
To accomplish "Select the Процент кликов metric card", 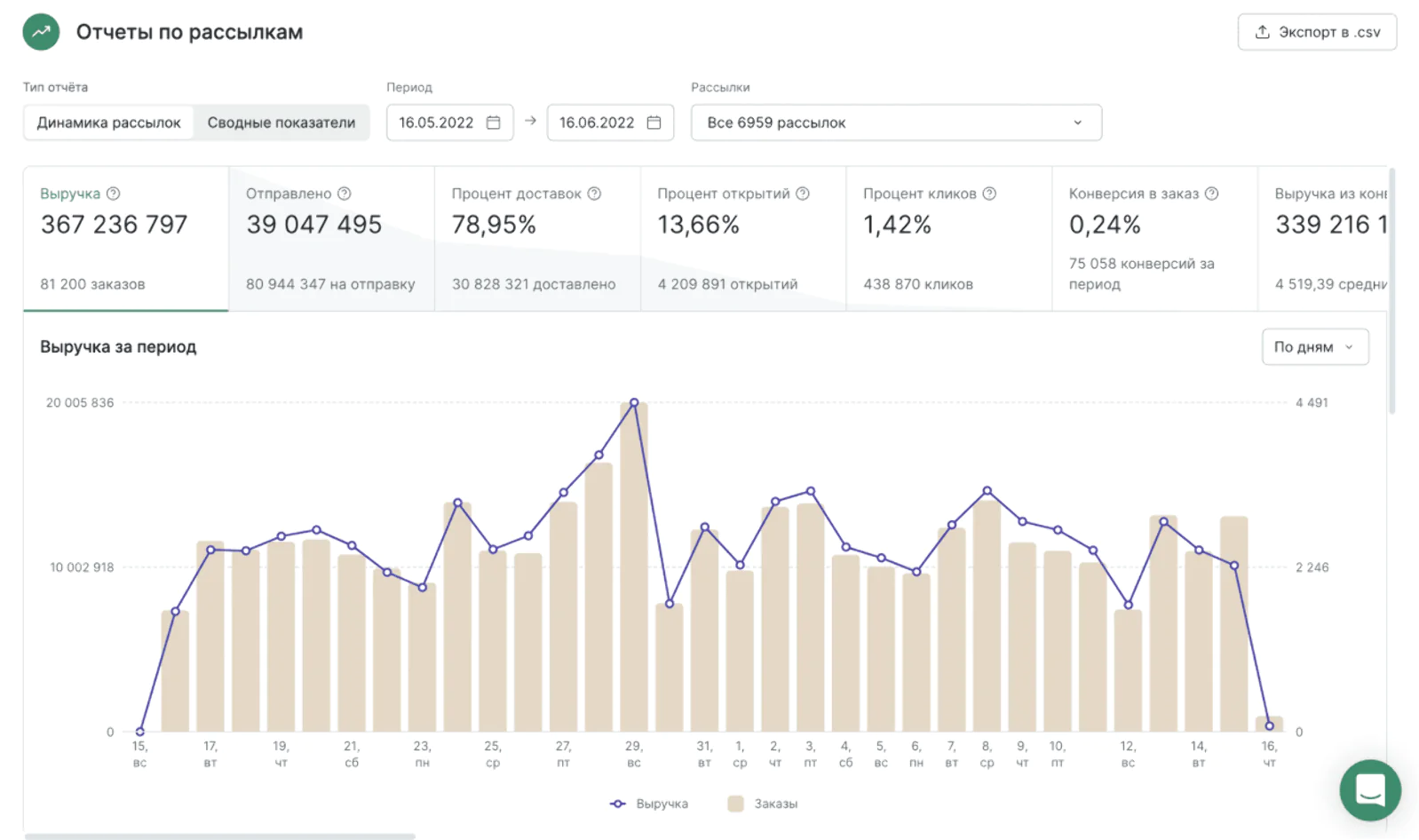I will coord(949,239).
